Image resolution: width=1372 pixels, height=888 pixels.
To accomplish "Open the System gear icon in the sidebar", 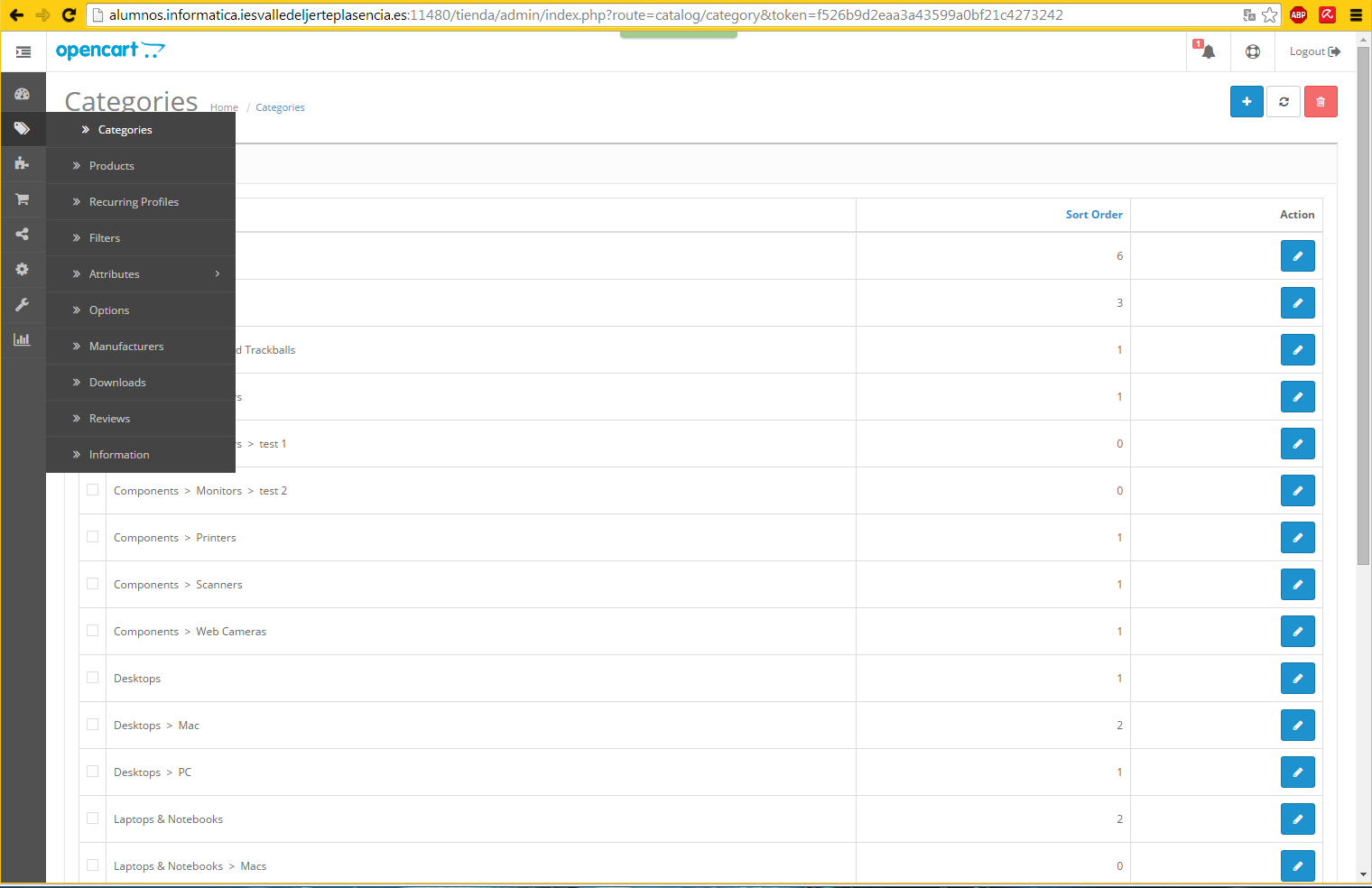I will coord(23,269).
